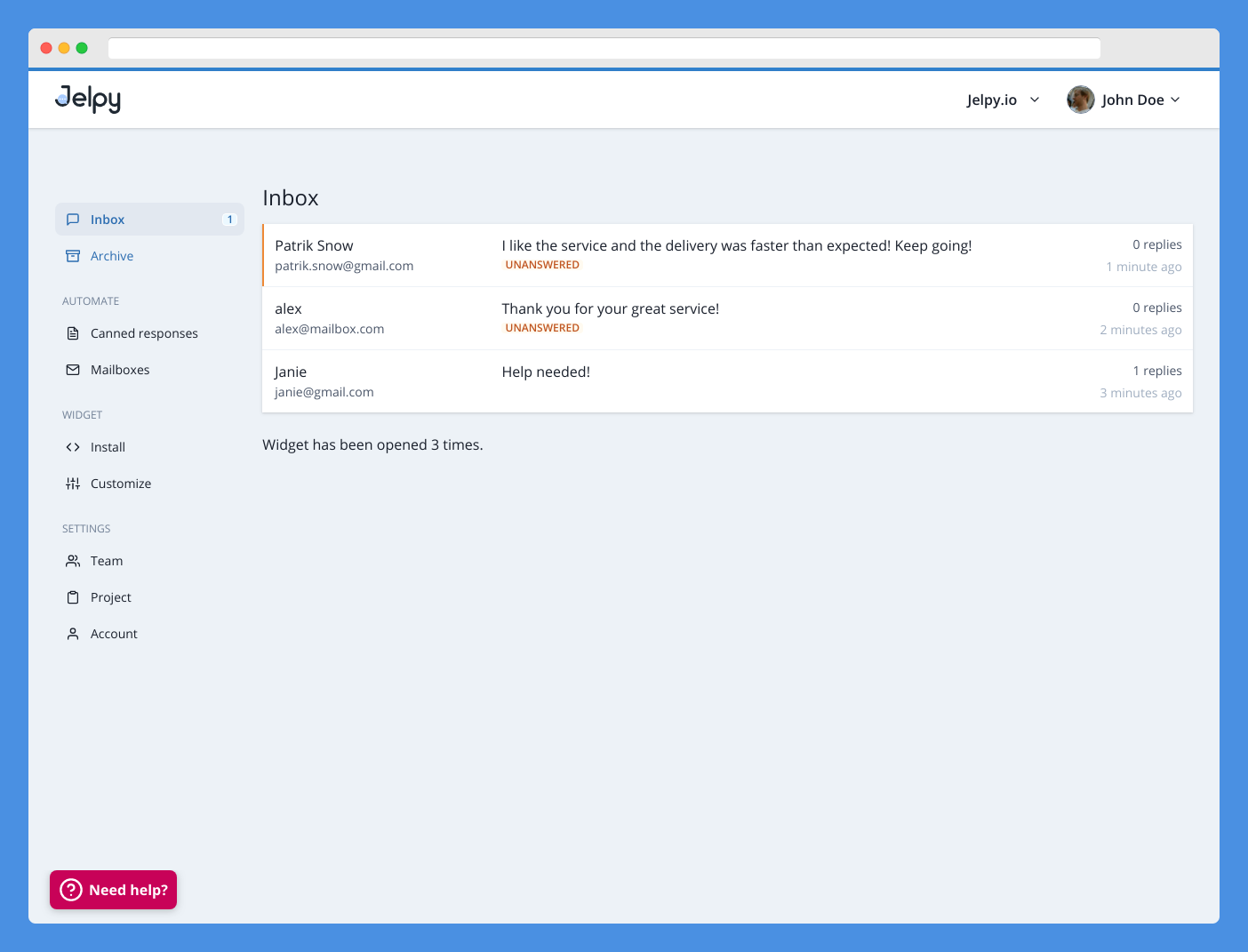Open the Mailboxes page
This screenshot has width=1248, height=952.
[x=149, y=370]
